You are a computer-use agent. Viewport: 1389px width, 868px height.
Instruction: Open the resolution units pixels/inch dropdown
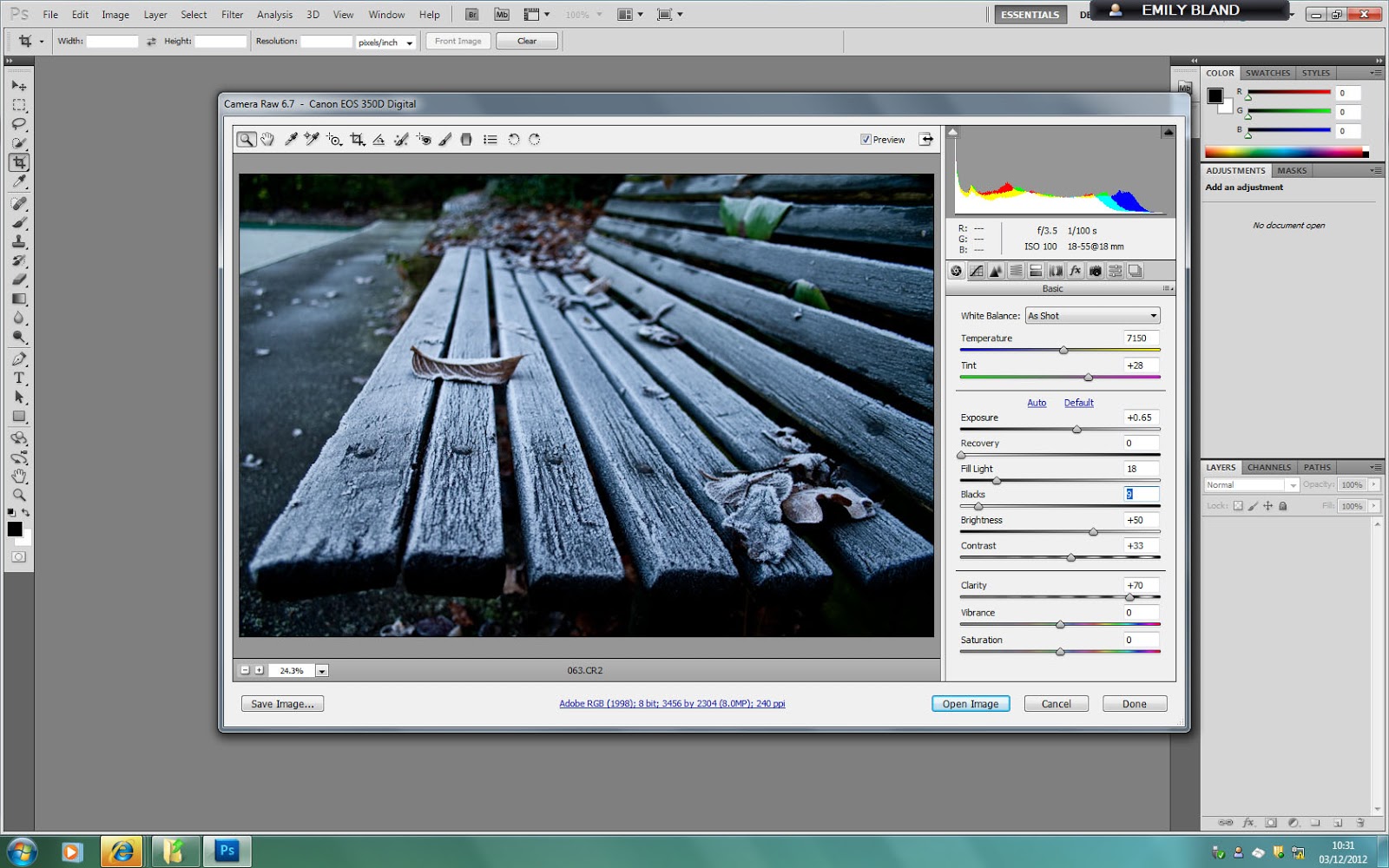tap(385, 42)
